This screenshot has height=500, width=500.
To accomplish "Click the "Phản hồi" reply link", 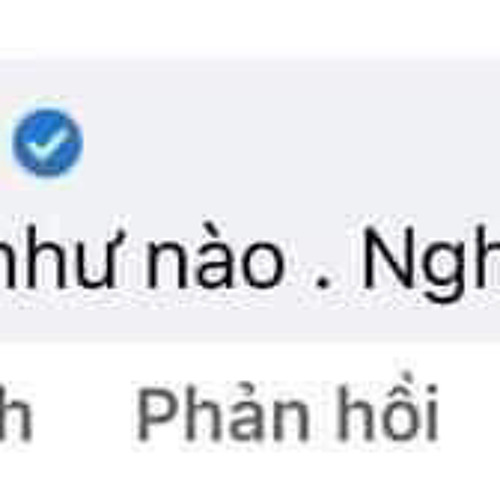I will (x=287, y=413).
